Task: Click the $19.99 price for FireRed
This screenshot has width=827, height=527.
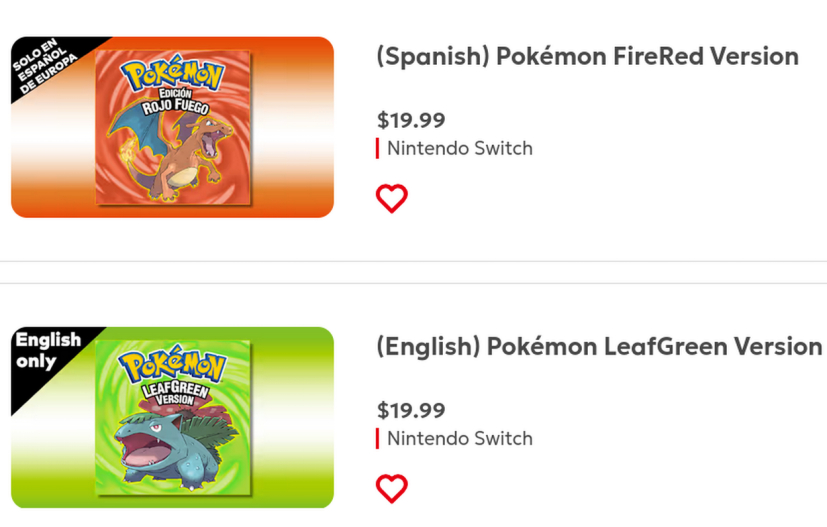Action: pyautogui.click(x=411, y=120)
